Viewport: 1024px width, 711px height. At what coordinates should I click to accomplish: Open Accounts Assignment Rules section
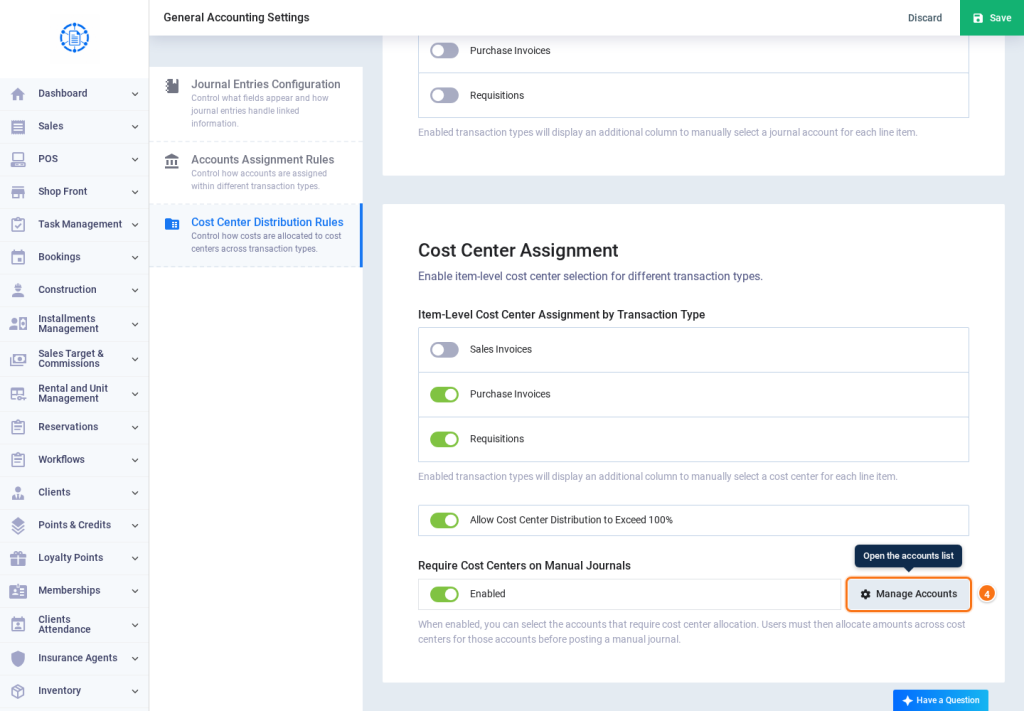pyautogui.click(x=256, y=172)
